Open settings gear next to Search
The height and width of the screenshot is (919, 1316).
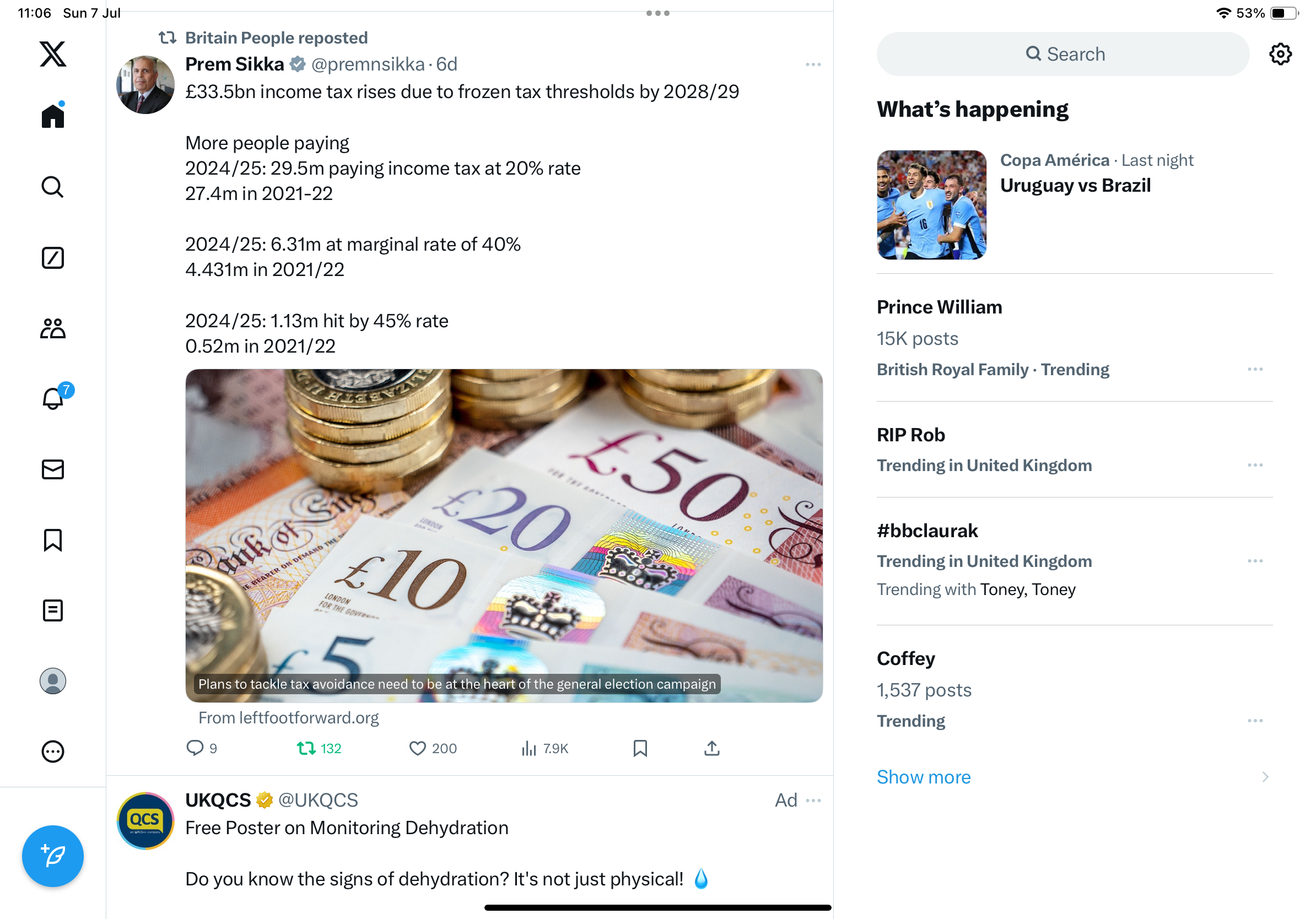pyautogui.click(x=1280, y=55)
